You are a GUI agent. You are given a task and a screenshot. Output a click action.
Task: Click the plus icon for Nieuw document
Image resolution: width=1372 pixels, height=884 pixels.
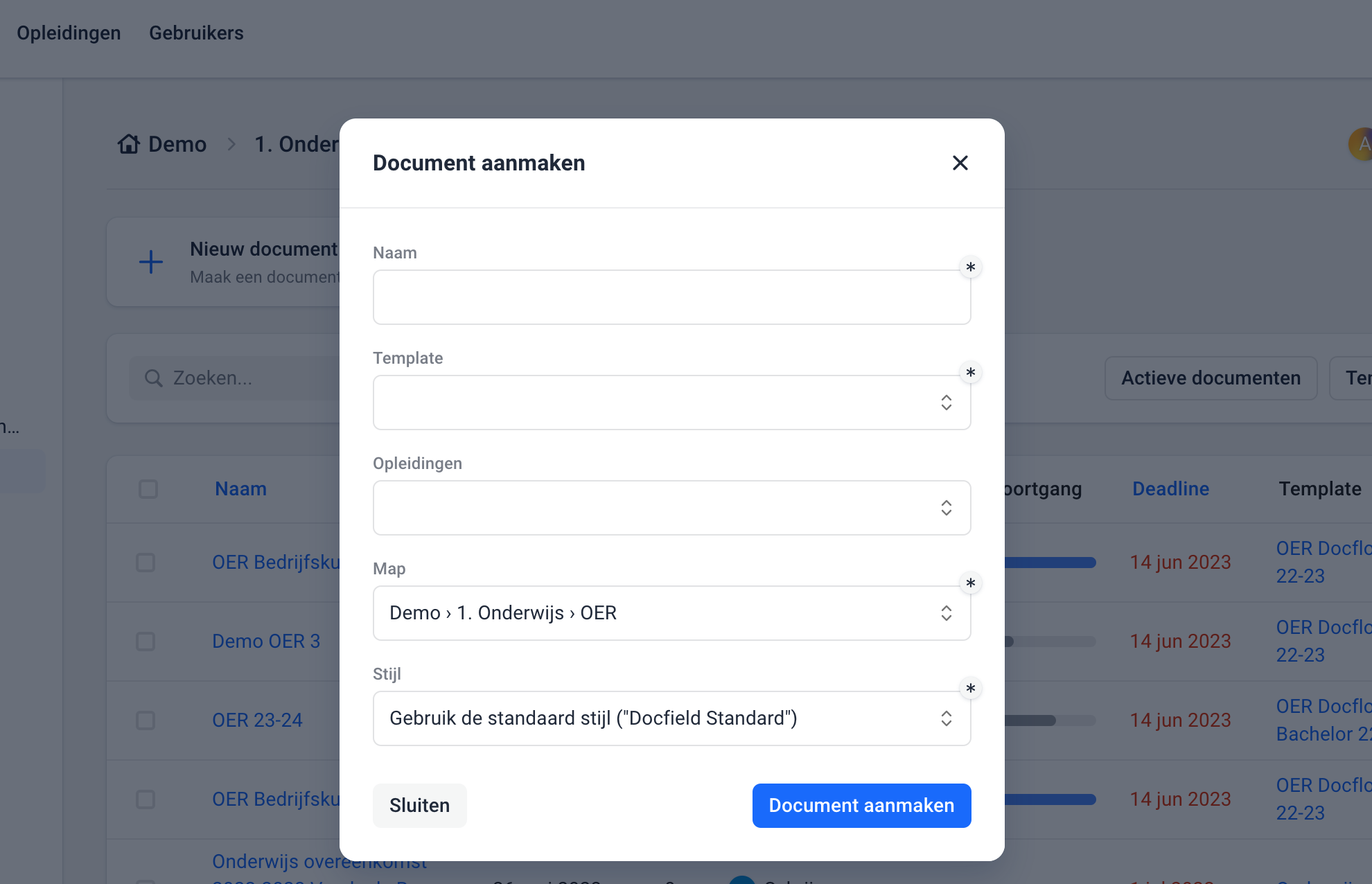click(150, 263)
